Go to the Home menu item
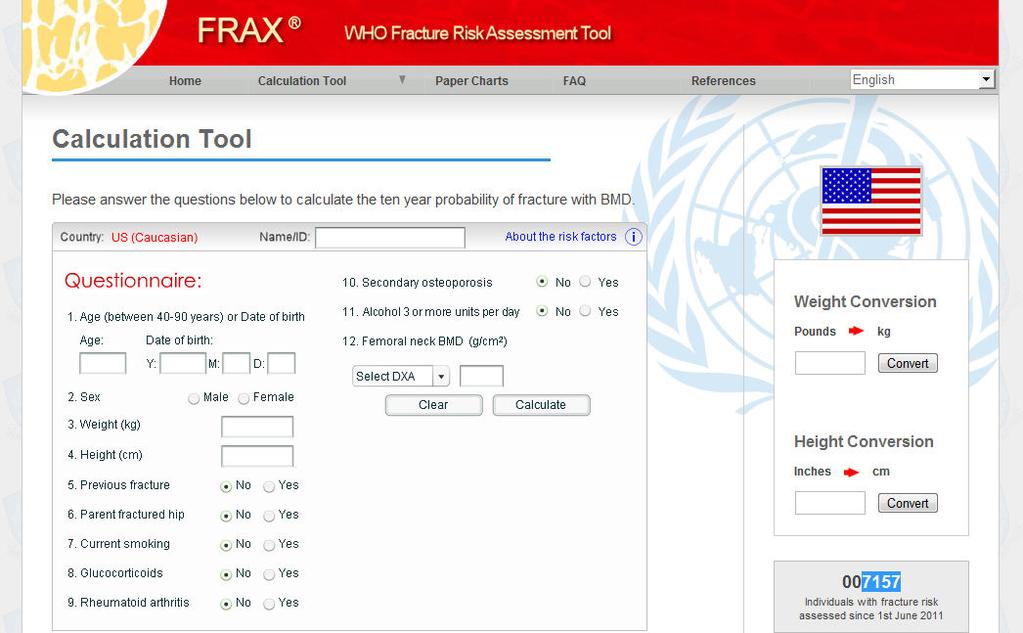The width and height of the screenshot is (1023, 633). click(x=185, y=81)
